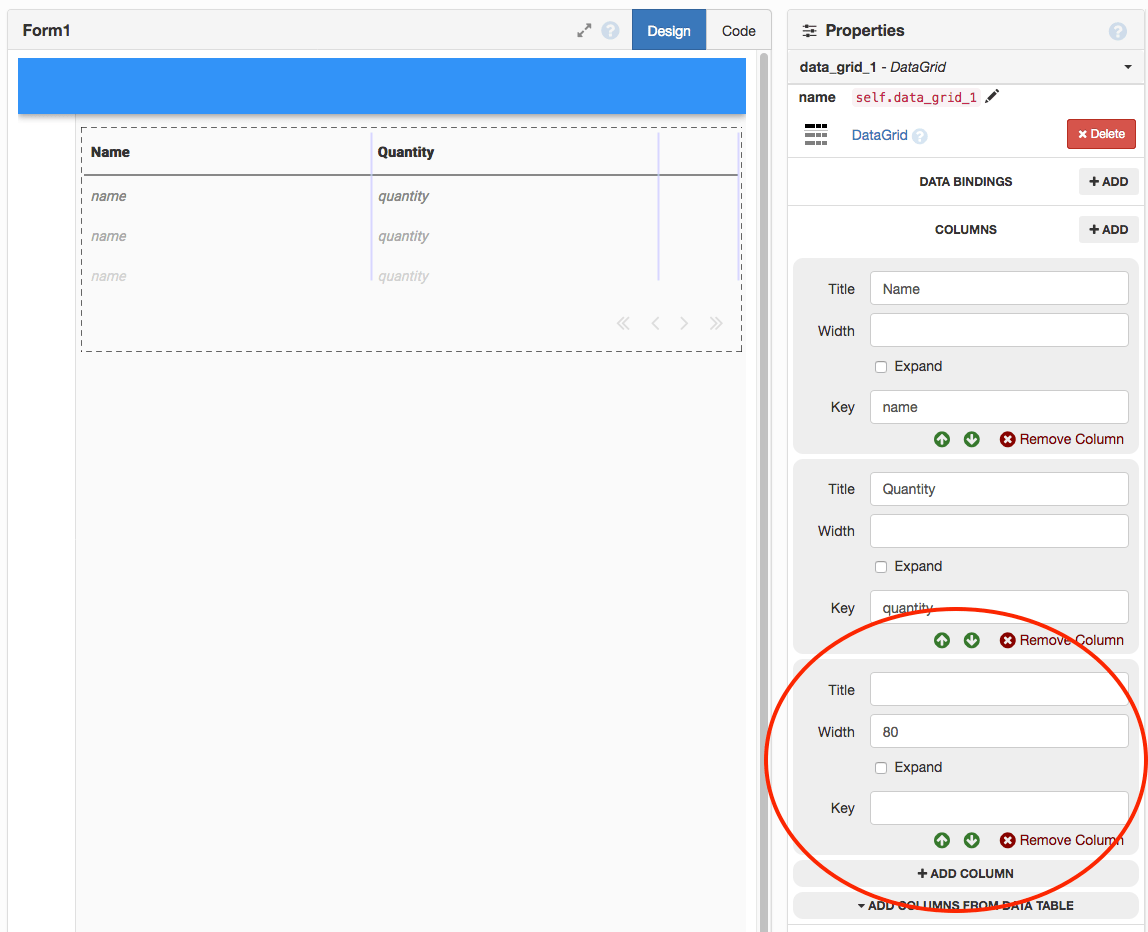Move Quantity column down with green arrow

[972, 640]
